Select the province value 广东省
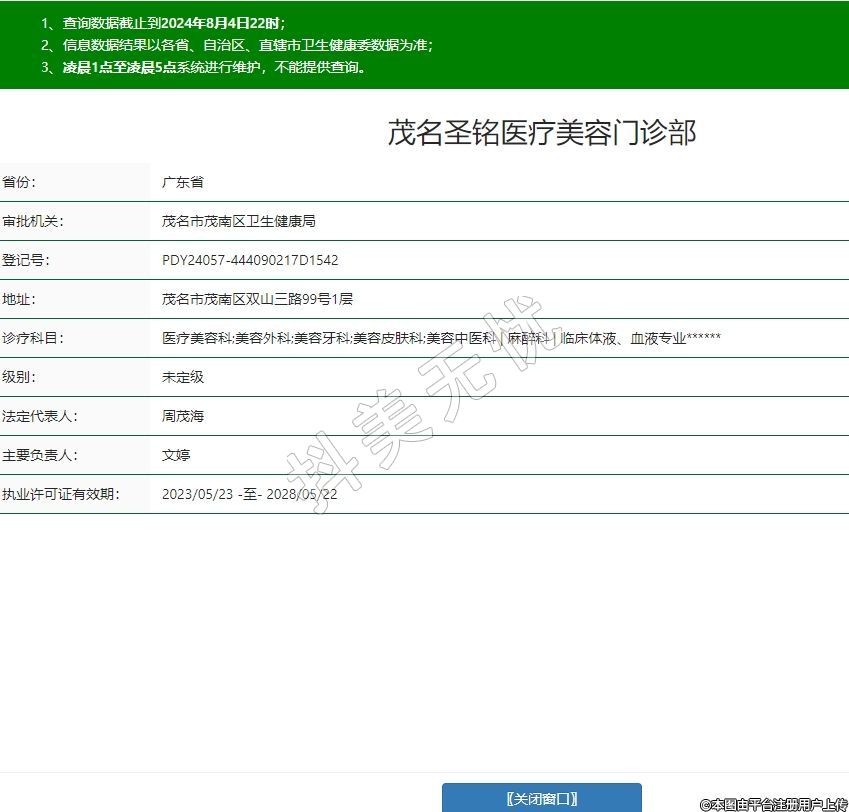Image resolution: width=849 pixels, height=812 pixels. 183,182
